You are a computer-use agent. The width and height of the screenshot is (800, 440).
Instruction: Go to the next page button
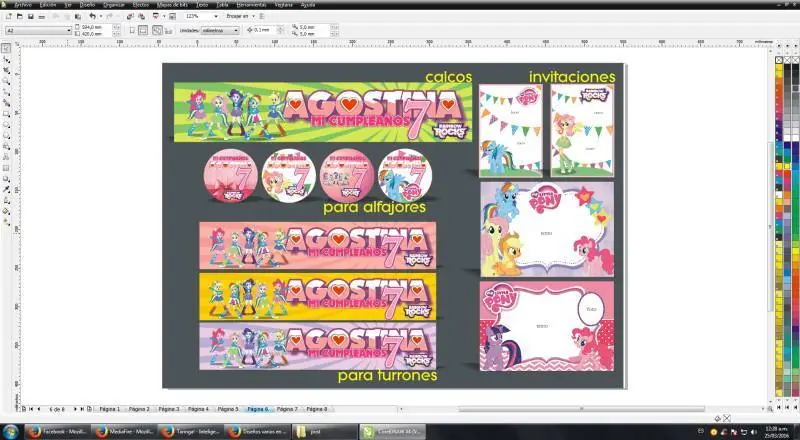(75, 409)
